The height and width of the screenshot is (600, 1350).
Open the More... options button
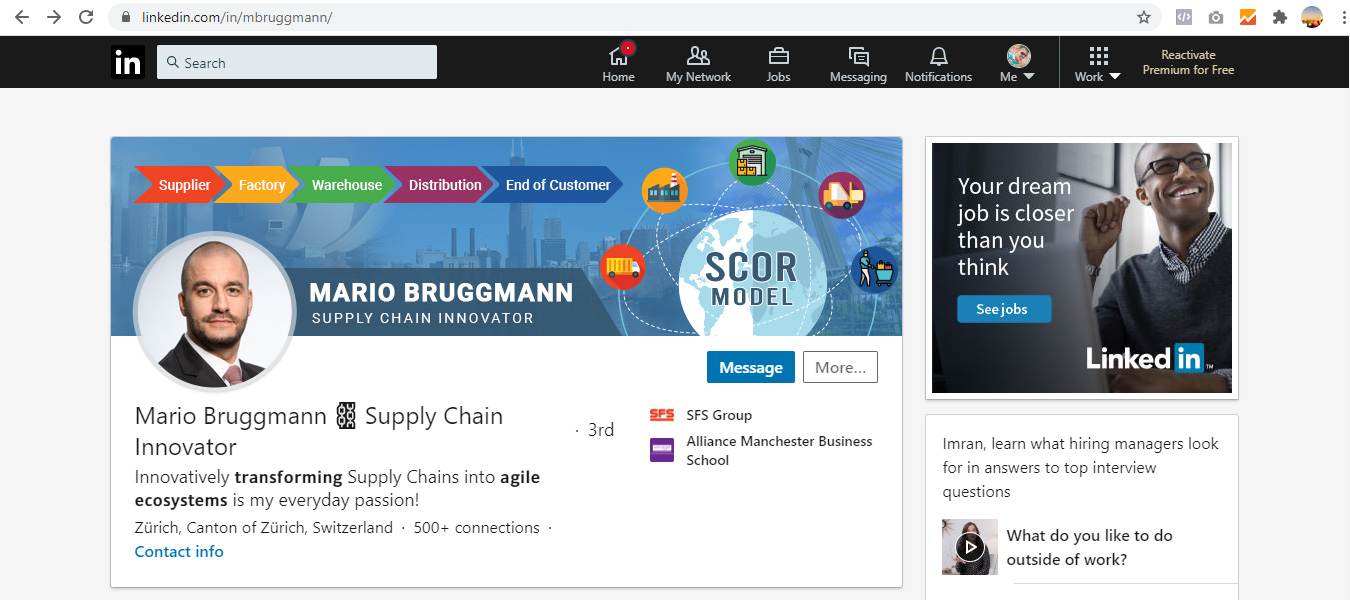pos(840,367)
